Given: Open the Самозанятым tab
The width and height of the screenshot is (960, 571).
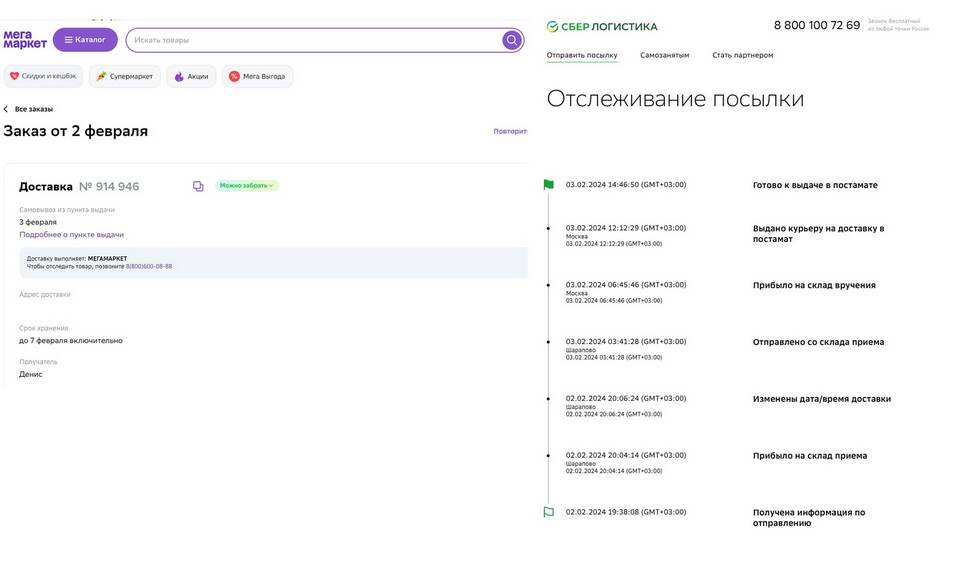Looking at the screenshot, I should (664, 55).
